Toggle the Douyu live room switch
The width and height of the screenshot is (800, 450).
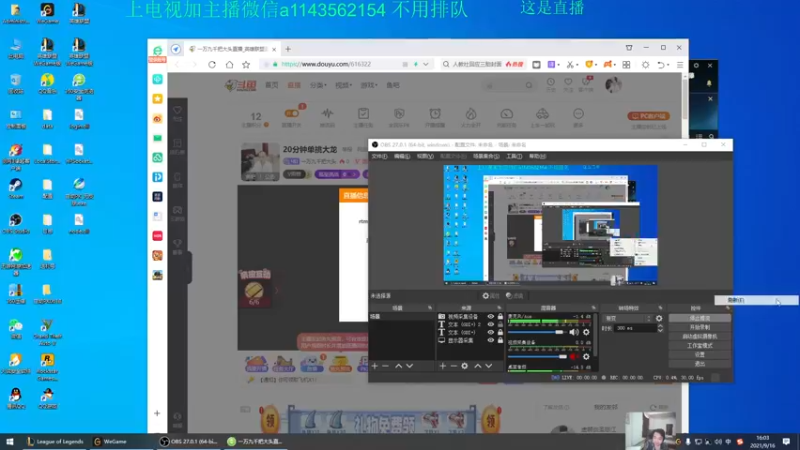tap(292, 113)
